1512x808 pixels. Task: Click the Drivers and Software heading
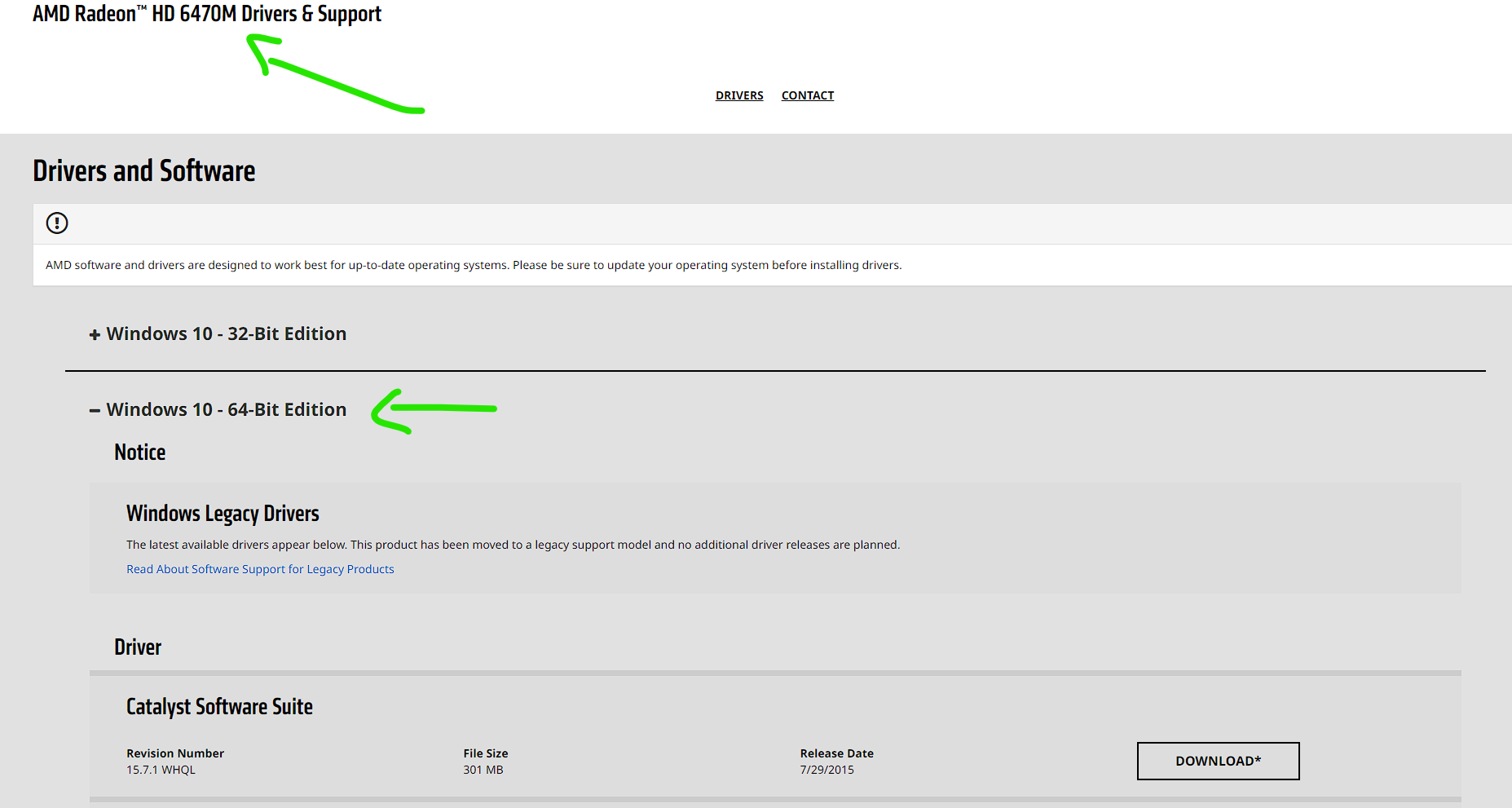point(144,171)
